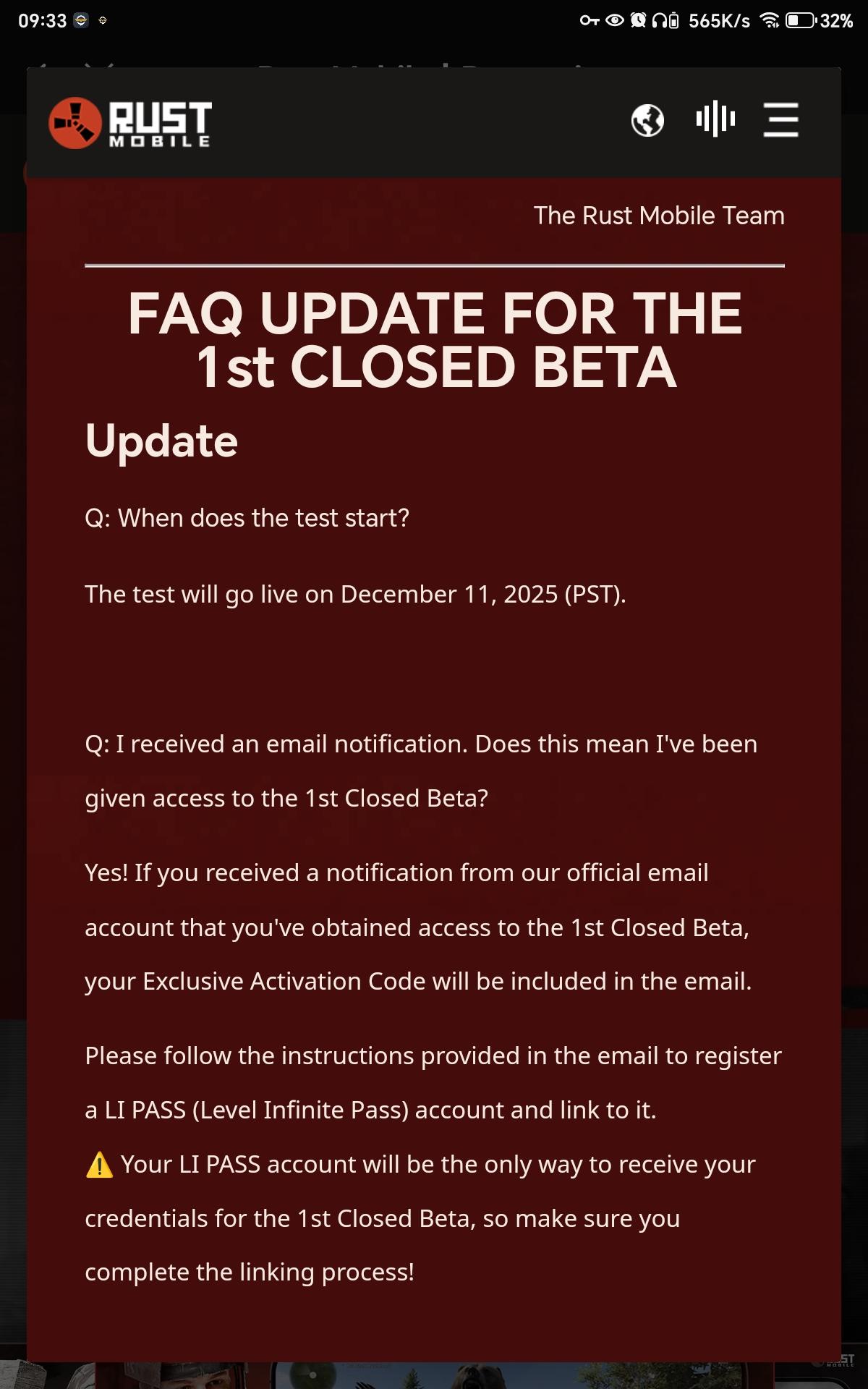868x1389 pixels.
Task: Tap the December 11, 2025 answer text
Action: 355,594
